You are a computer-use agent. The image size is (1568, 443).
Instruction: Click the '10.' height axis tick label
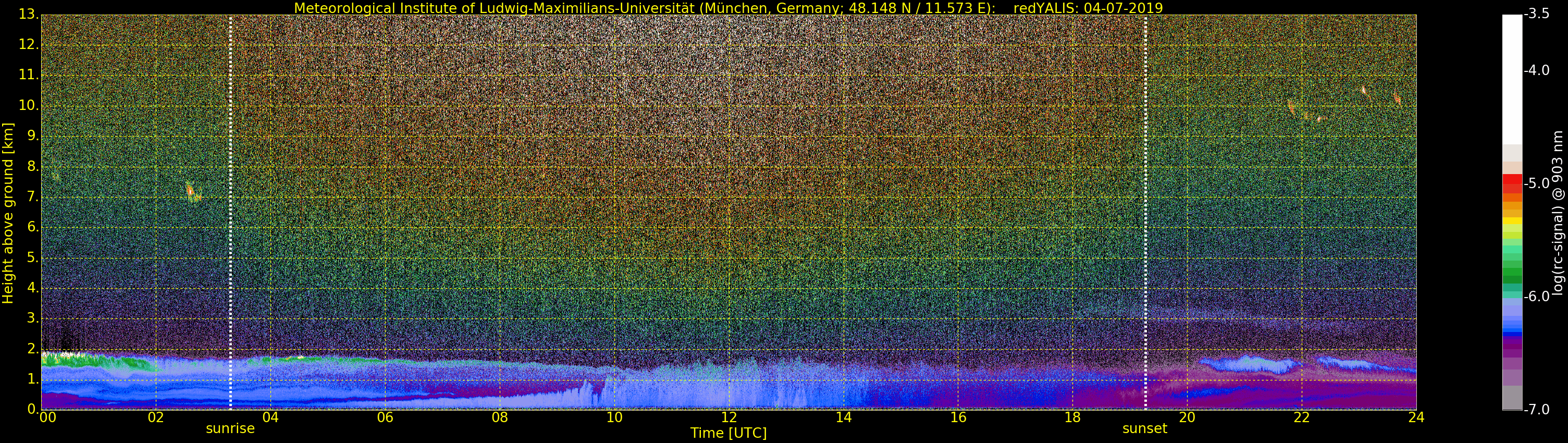29,105
